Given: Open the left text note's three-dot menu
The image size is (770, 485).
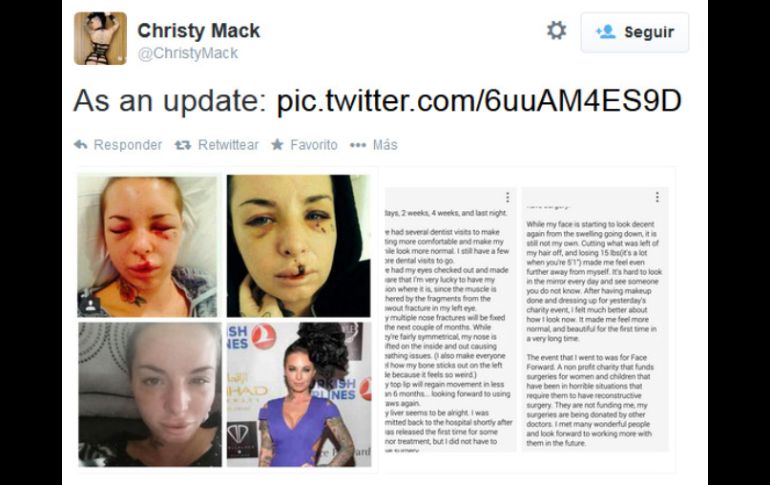Looking at the screenshot, I should point(508,197).
